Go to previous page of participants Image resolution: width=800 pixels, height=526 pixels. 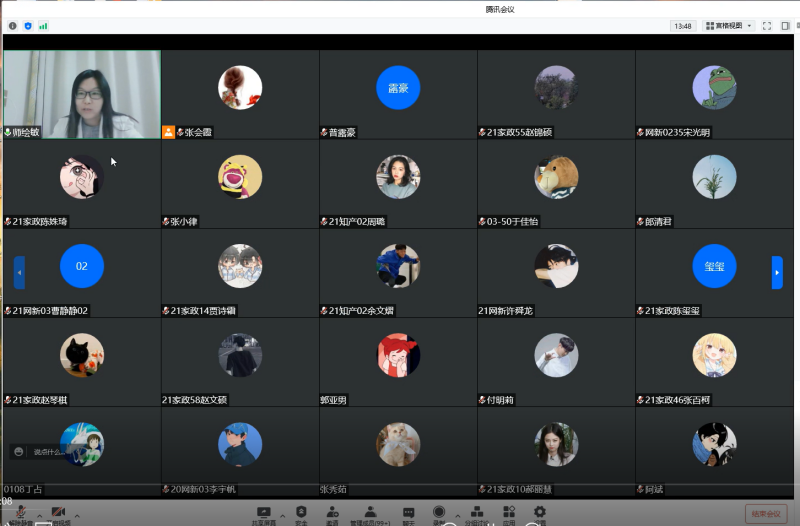(19, 272)
